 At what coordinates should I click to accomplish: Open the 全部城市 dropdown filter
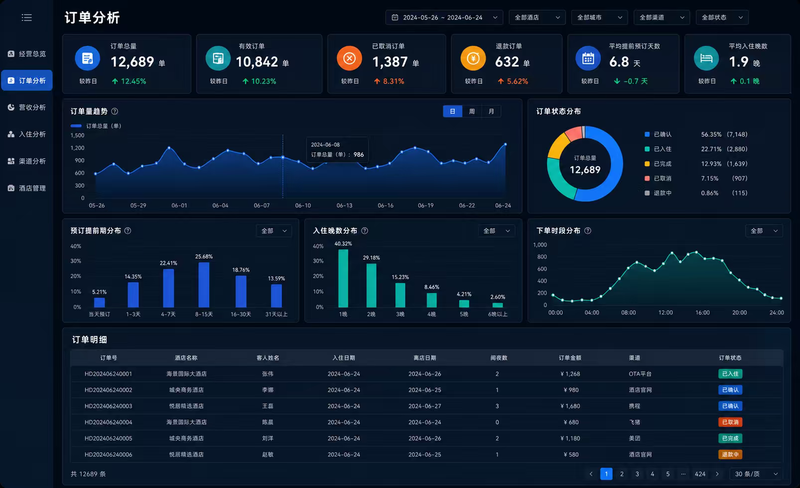point(599,17)
